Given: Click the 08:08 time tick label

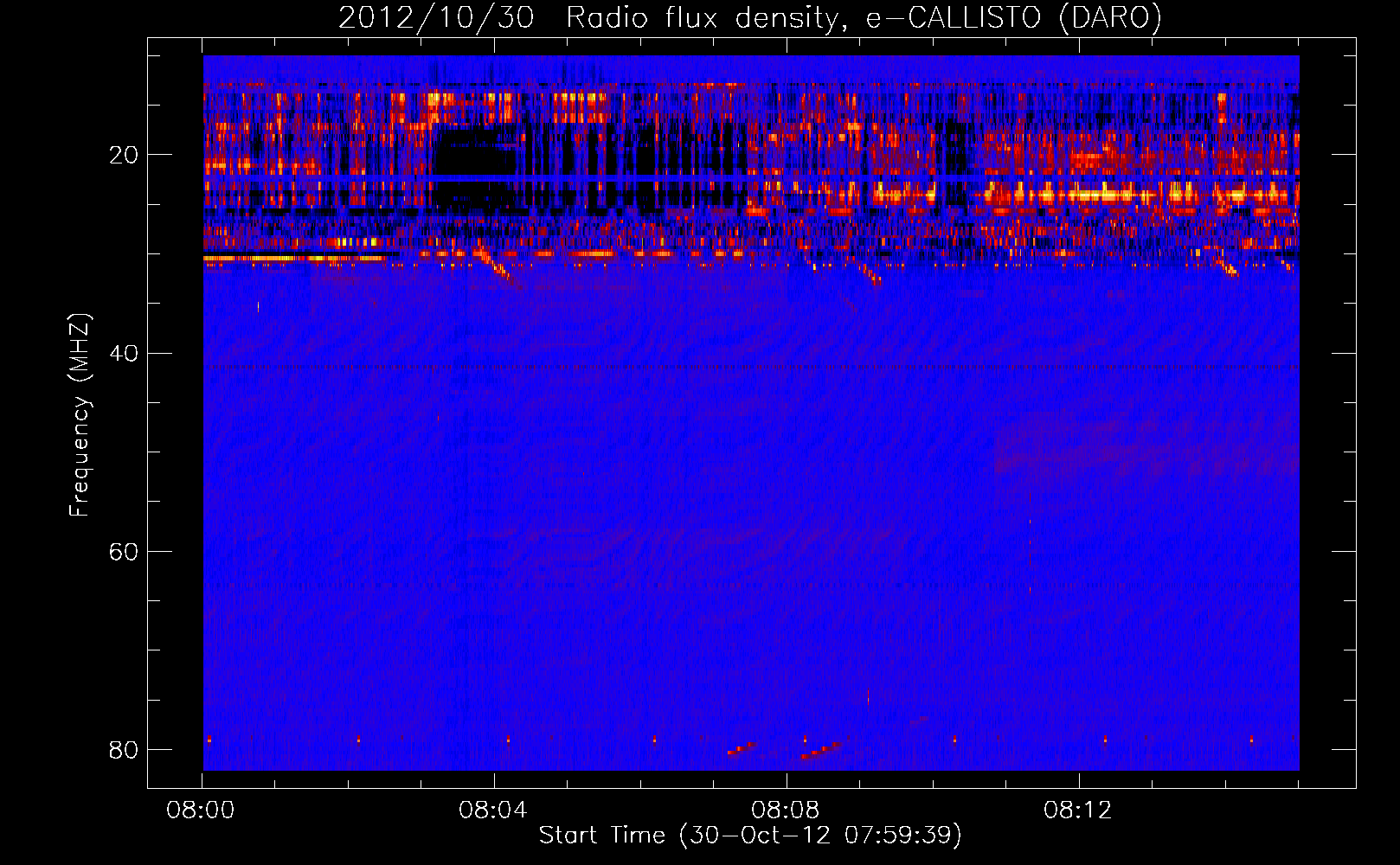Looking at the screenshot, I should pyautogui.click(x=786, y=811).
